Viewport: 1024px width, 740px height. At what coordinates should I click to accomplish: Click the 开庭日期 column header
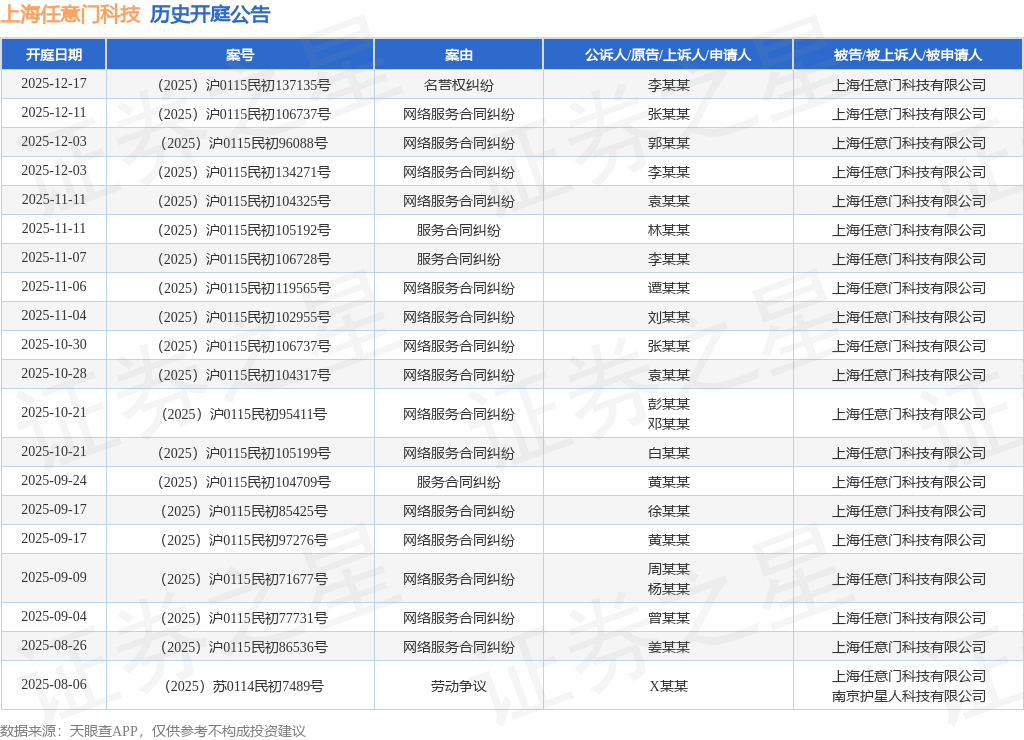tap(54, 55)
